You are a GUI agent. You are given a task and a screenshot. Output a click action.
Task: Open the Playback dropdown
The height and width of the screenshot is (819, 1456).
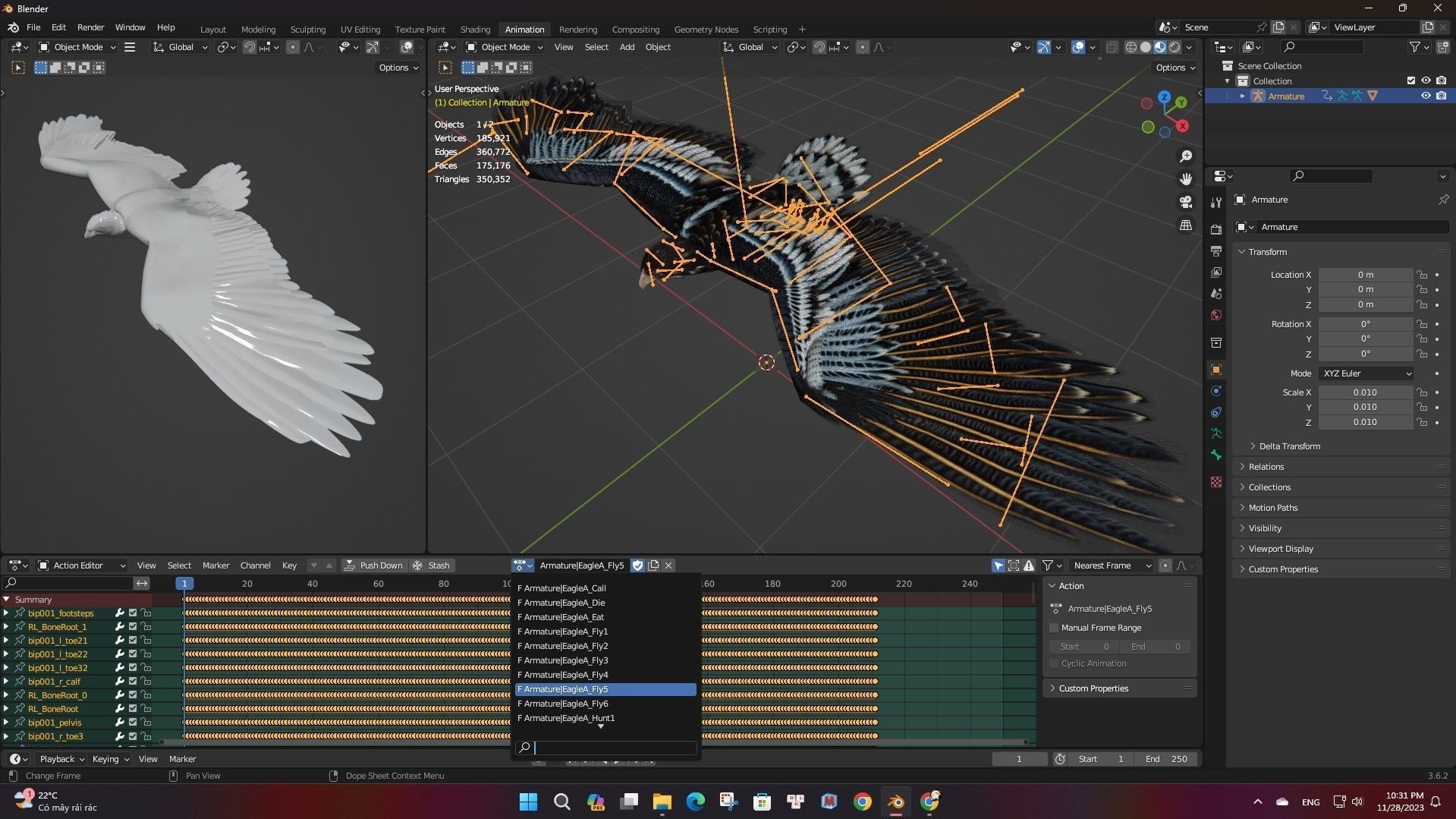[x=61, y=759]
